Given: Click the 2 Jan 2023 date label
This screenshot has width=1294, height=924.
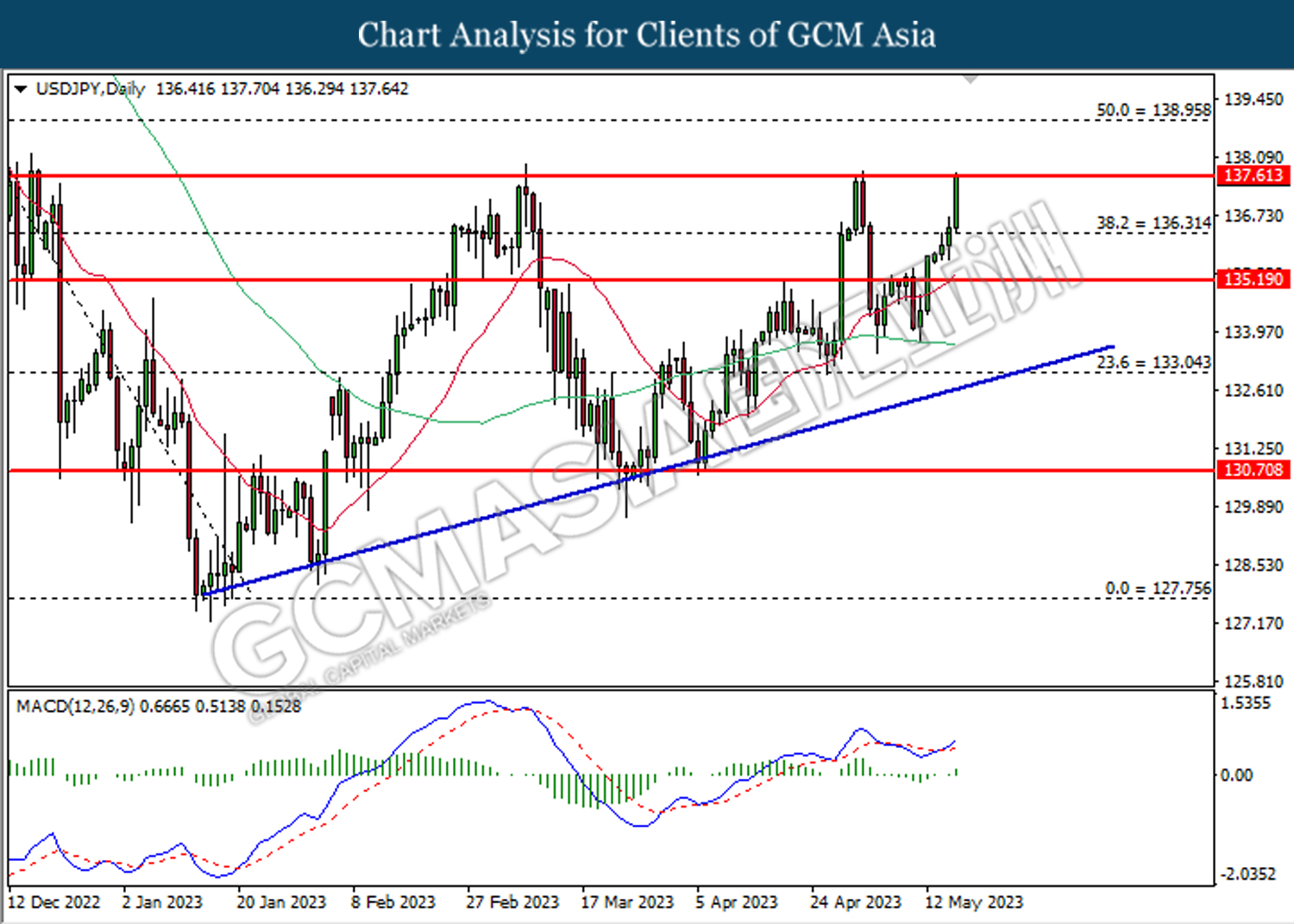Looking at the screenshot, I should coord(162,902).
